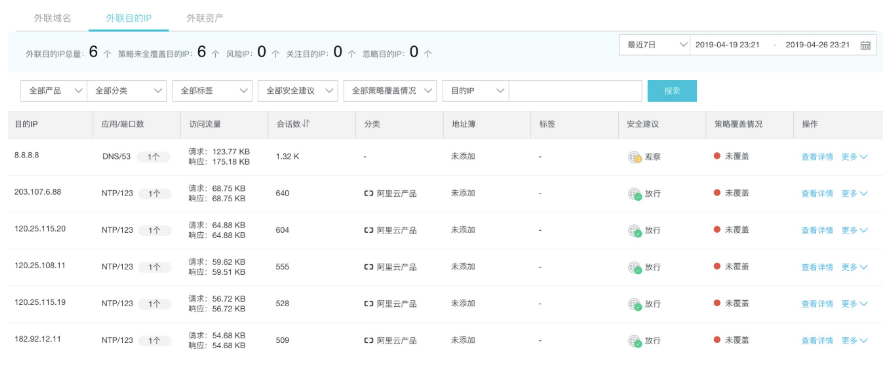The width and height of the screenshot is (890, 374).
Task: Click the calendar icon in date range
Action: pos(865,45)
